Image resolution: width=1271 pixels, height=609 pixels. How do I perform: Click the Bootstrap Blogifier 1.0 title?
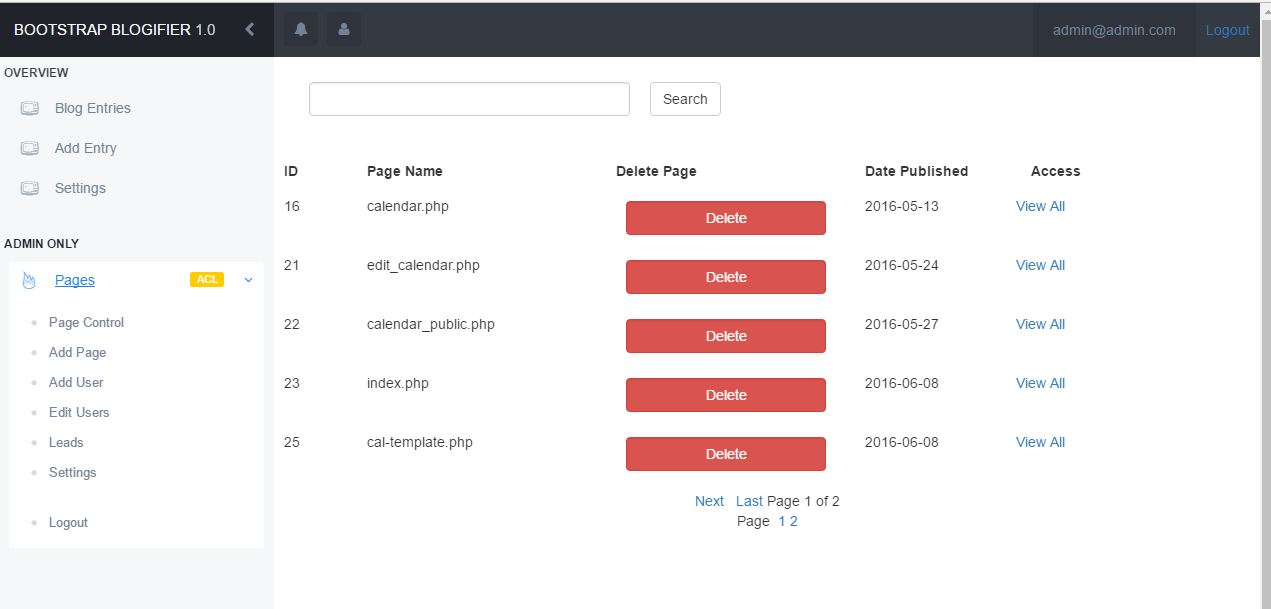(x=115, y=30)
